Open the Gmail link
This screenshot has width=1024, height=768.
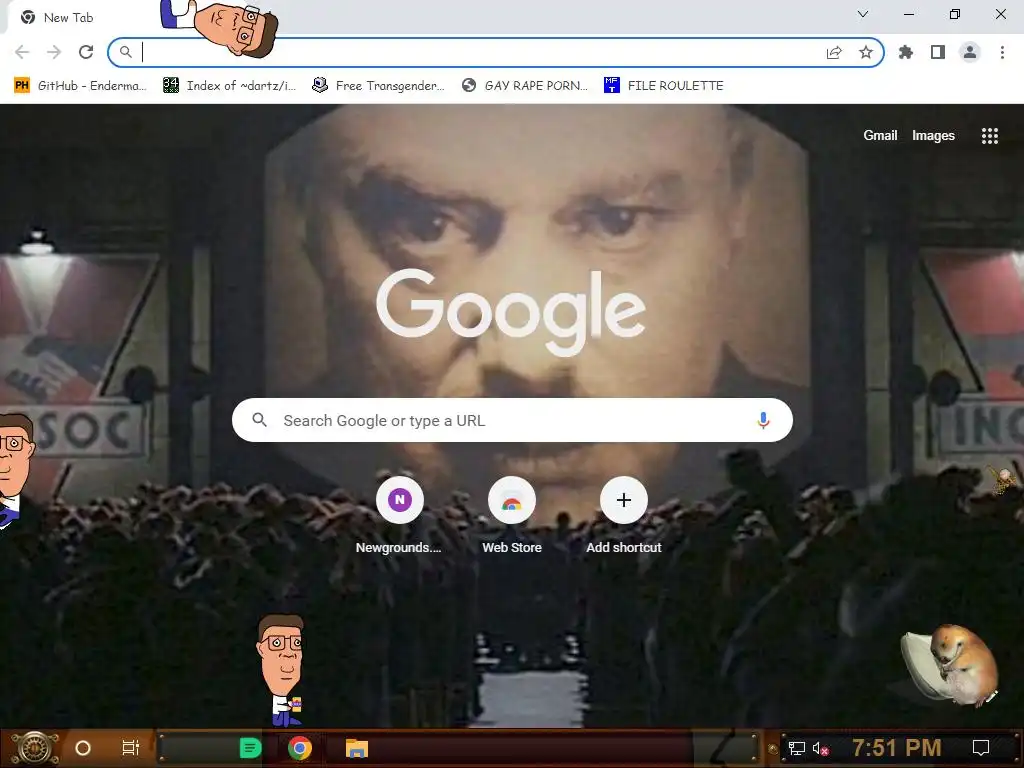[880, 135]
